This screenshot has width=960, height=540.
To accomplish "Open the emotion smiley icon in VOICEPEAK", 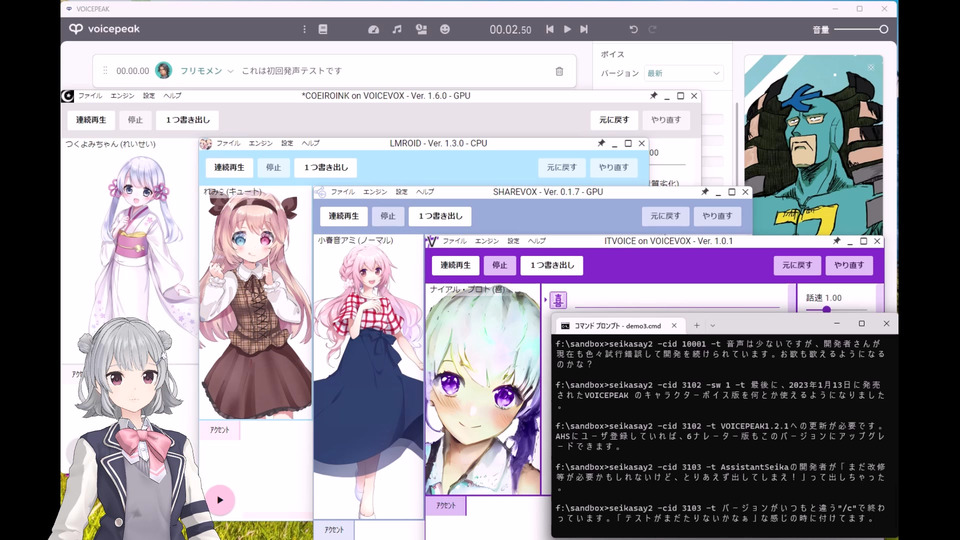I will pos(445,29).
